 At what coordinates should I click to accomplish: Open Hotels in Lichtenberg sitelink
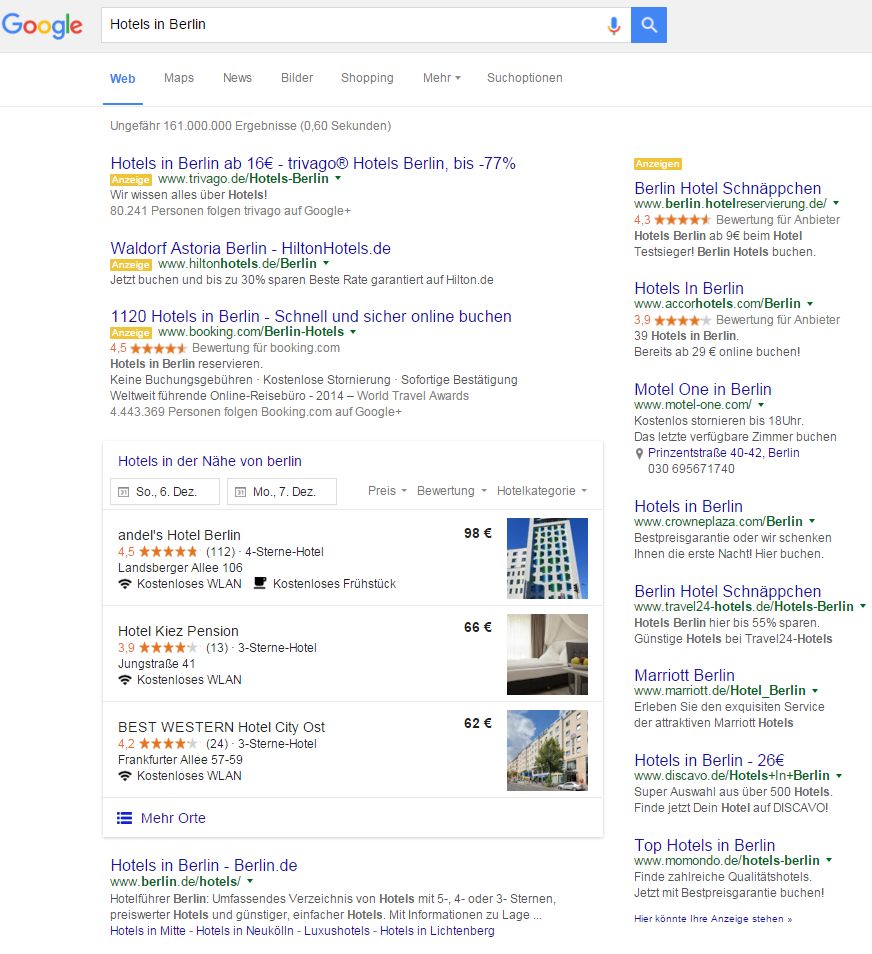point(437,931)
